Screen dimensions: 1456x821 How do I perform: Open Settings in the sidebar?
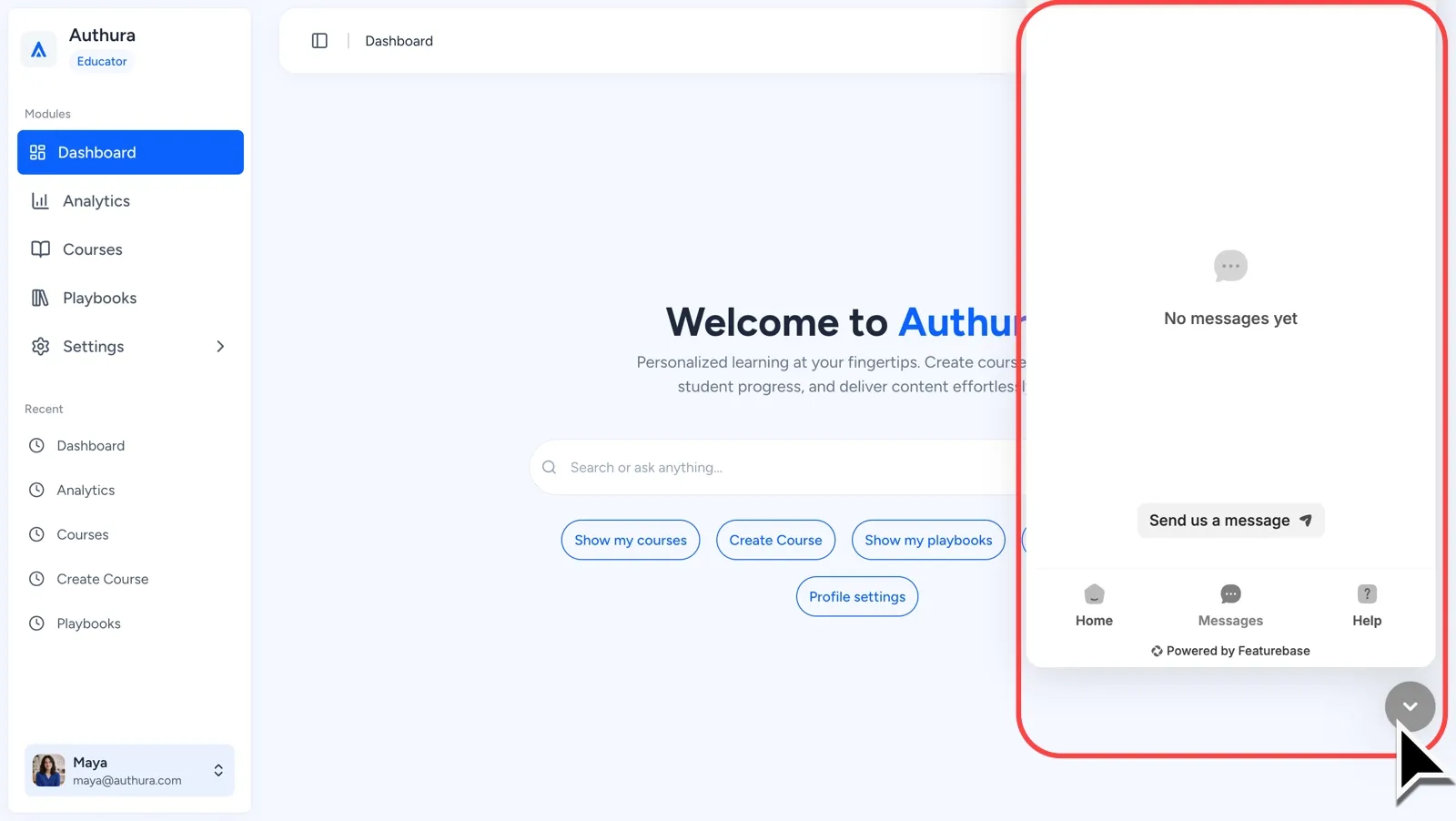(x=130, y=346)
